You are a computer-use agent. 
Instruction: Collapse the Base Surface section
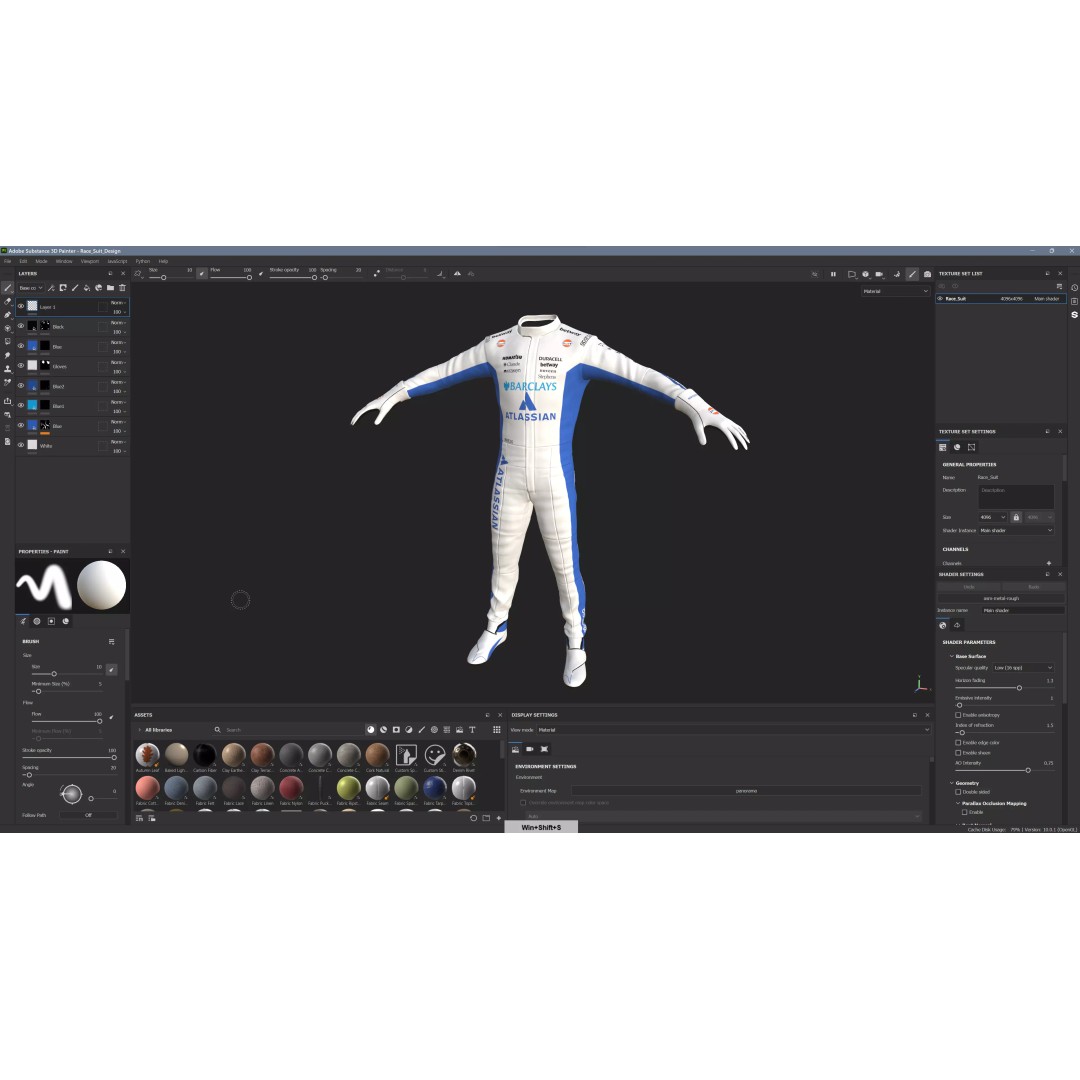click(x=952, y=656)
